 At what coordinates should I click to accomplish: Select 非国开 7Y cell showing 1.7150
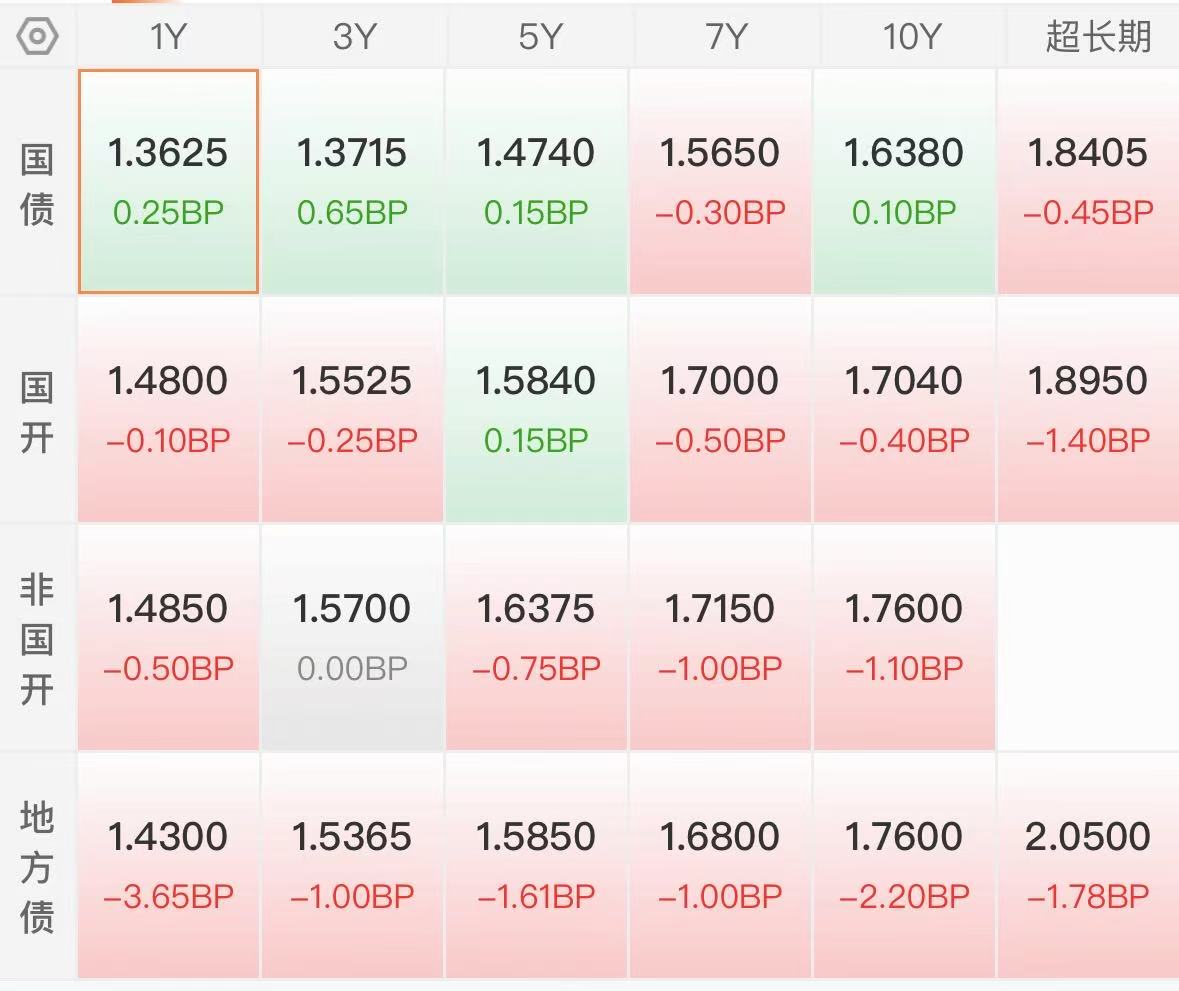click(x=721, y=637)
